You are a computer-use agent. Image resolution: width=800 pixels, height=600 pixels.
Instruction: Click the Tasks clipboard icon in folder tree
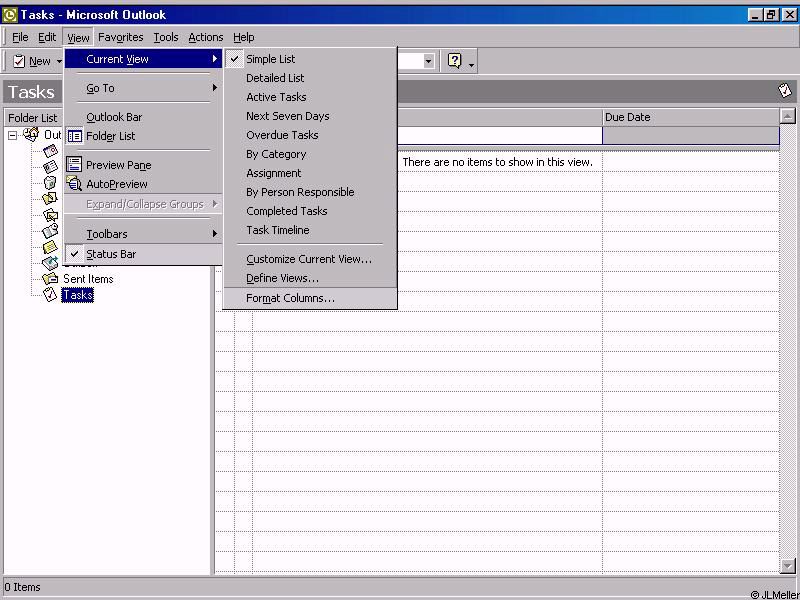(x=50, y=295)
